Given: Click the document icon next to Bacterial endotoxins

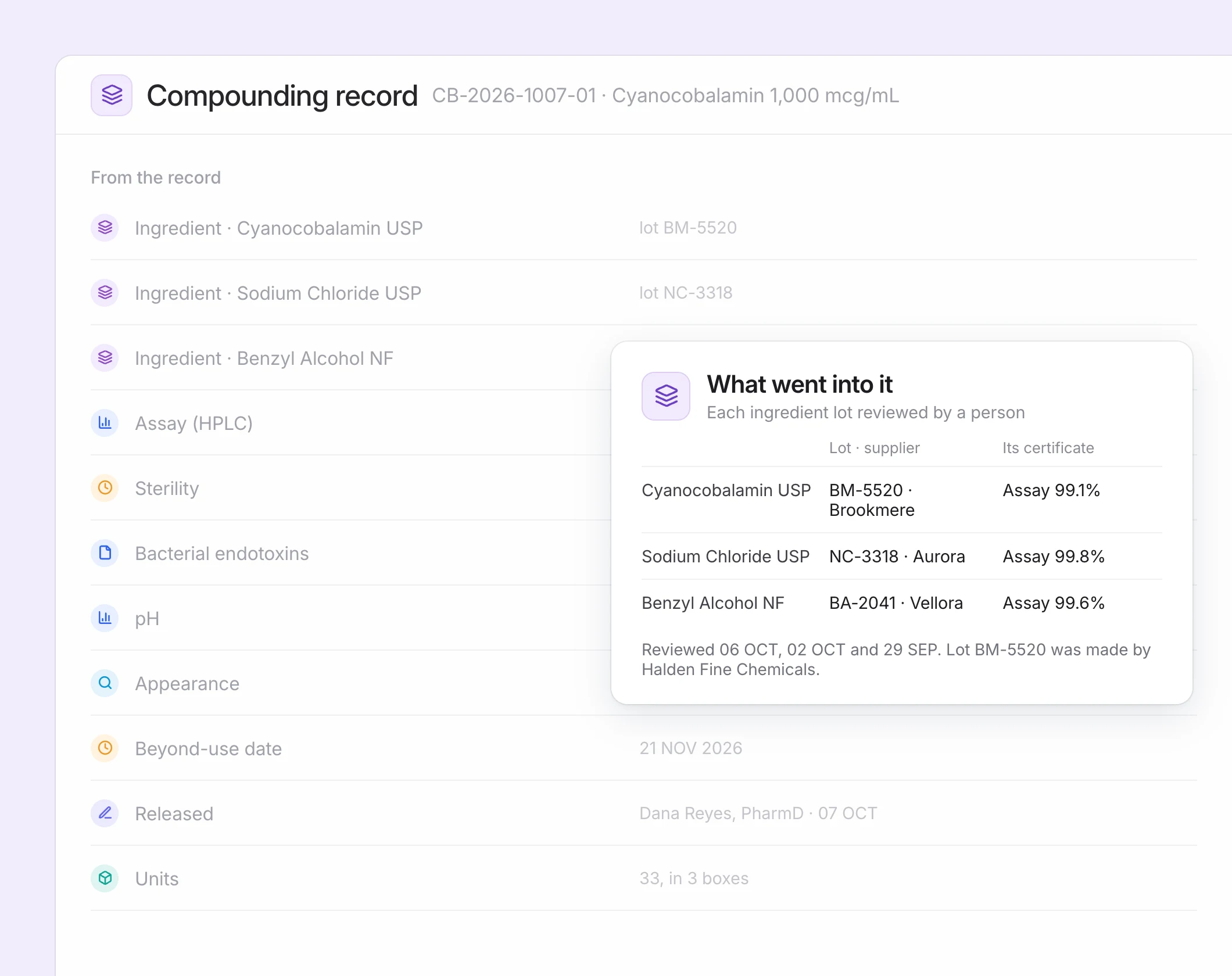Looking at the screenshot, I should [x=105, y=553].
